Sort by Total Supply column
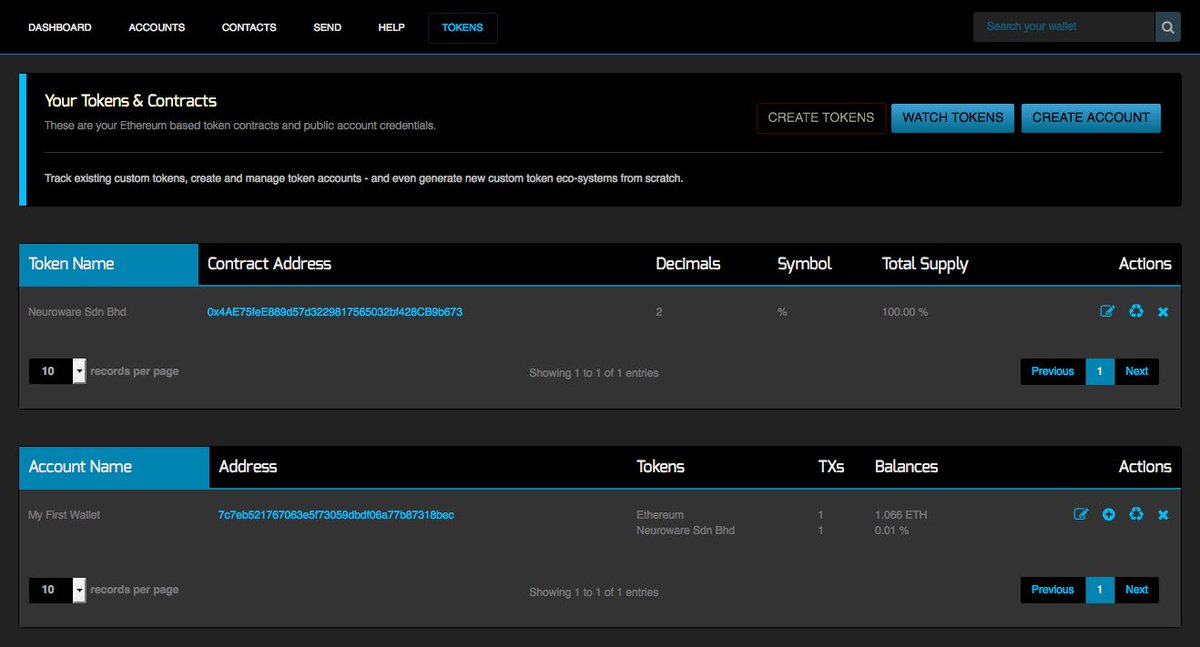The width and height of the screenshot is (1200, 647). 925,264
